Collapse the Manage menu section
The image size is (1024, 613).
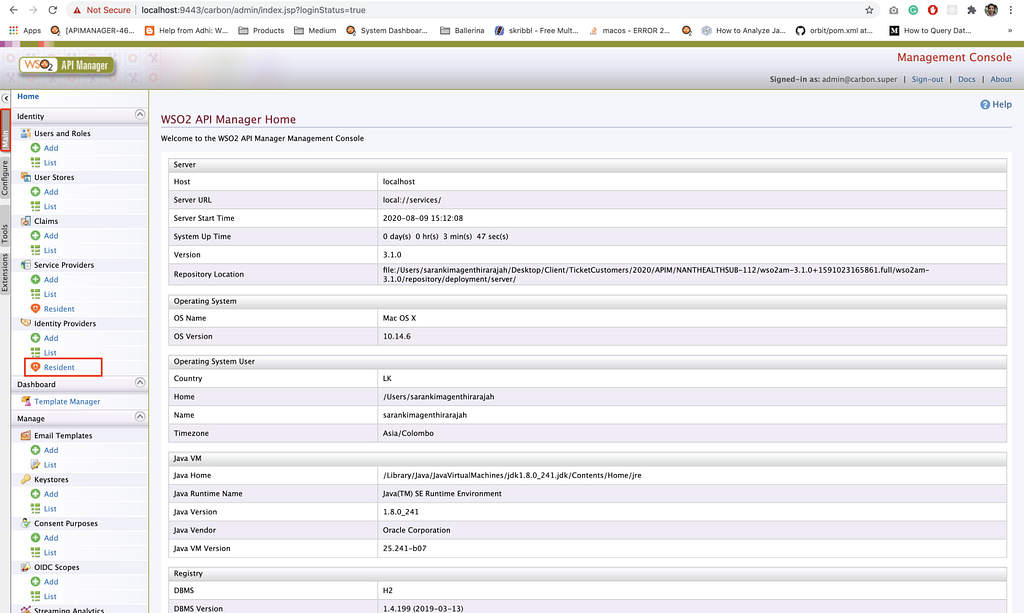(x=140, y=417)
